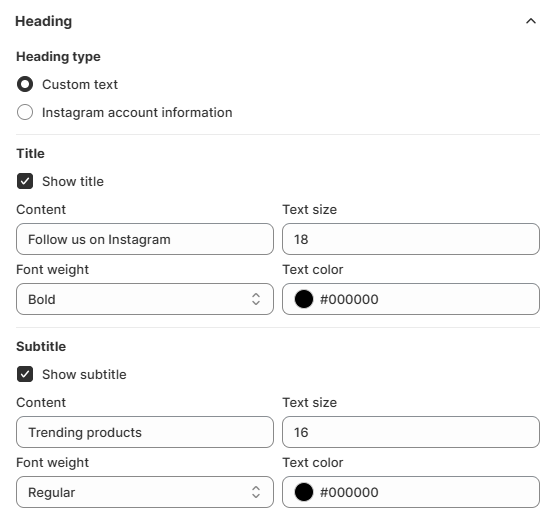Click the up-down arrows icon in the Bold select

click(256, 299)
